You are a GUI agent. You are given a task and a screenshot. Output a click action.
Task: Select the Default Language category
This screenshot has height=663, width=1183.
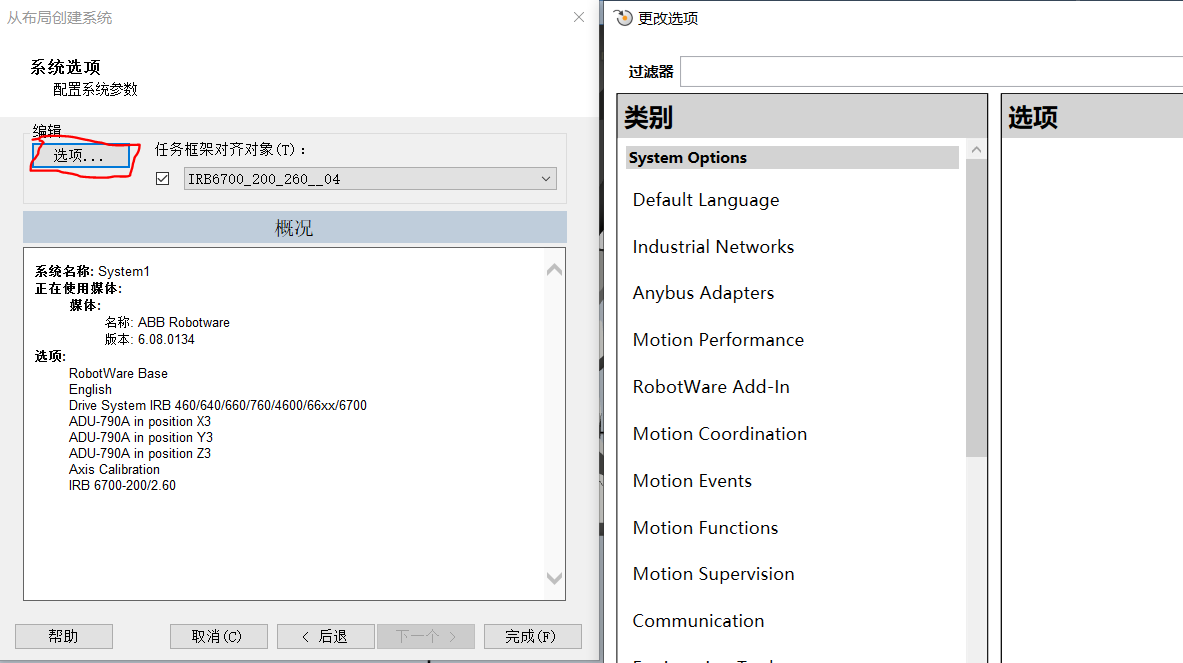click(705, 200)
